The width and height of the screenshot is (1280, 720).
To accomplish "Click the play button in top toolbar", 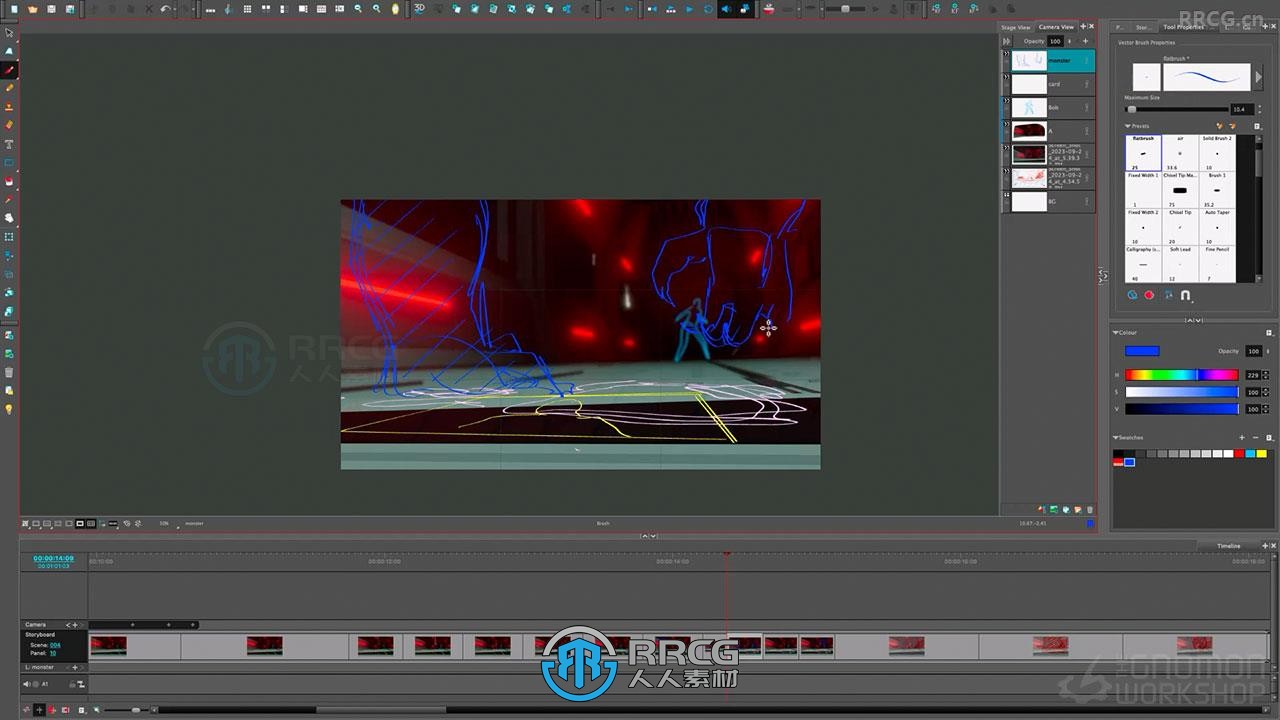I will [689, 9].
